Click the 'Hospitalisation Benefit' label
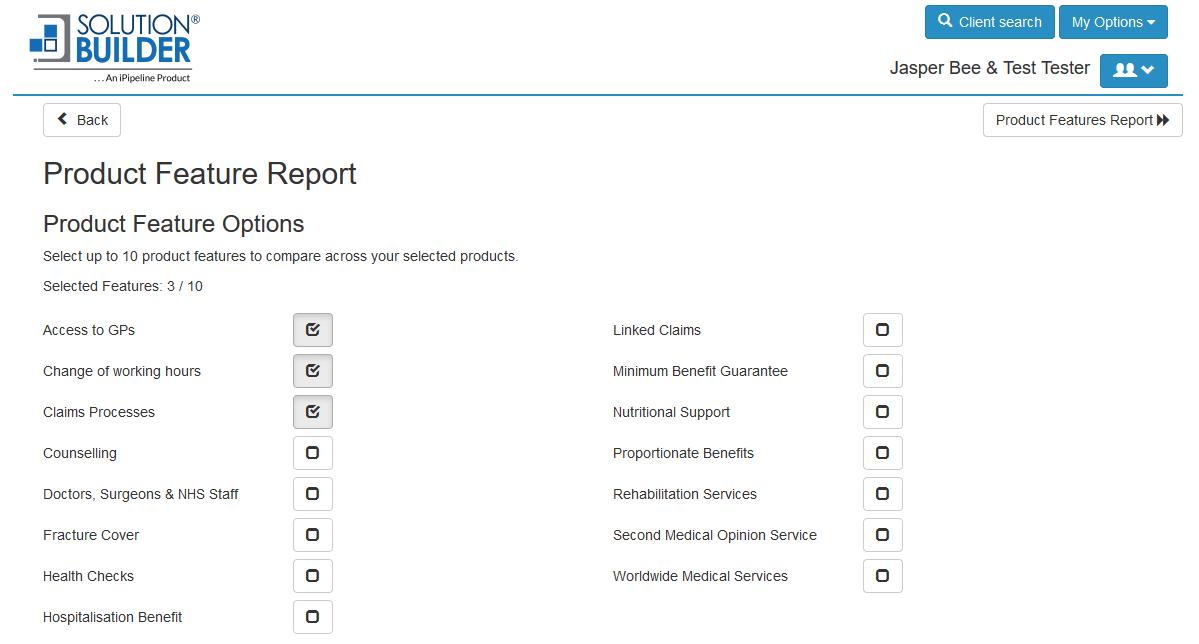The image size is (1199, 644). point(112,617)
